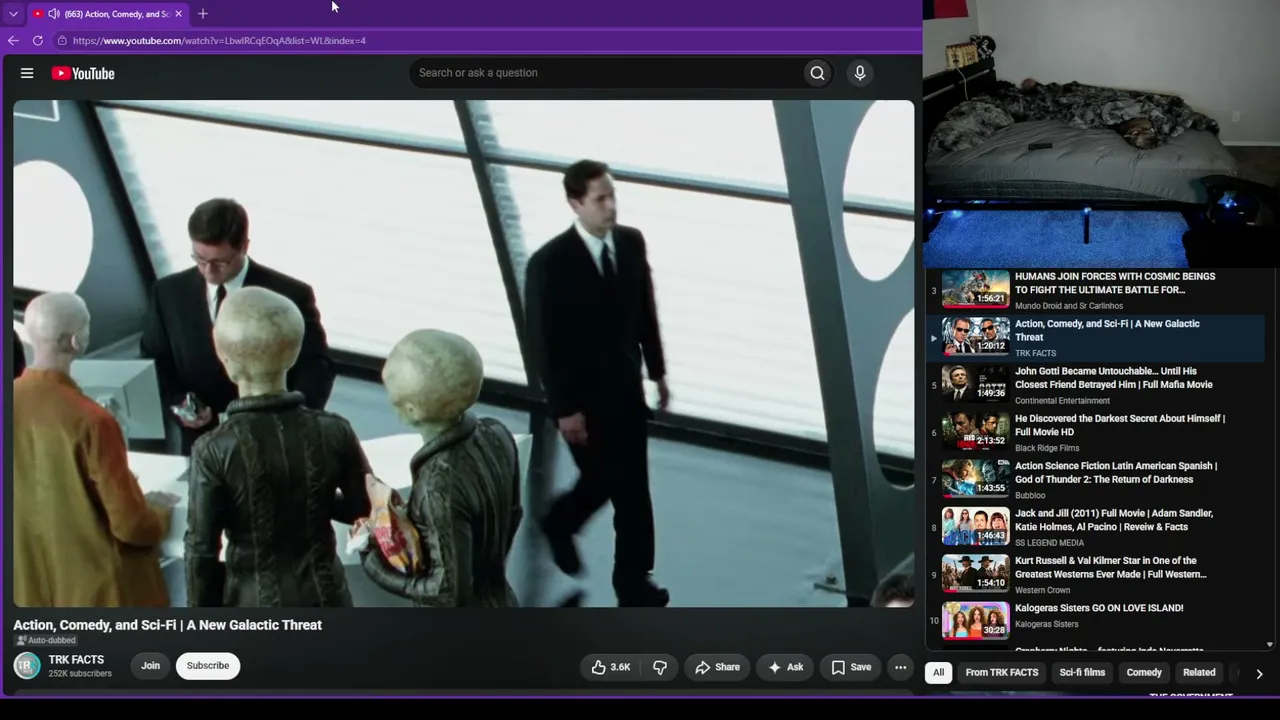Select 'Action, Comedy, and Sci-Fi' title in playlist
Viewport: 1280px width, 720px height.
point(1107,330)
